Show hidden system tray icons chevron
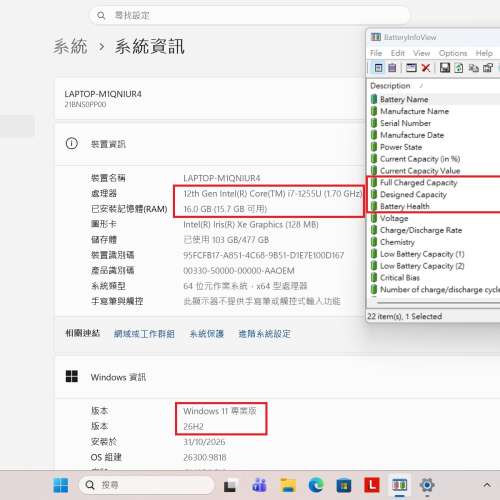Screen dimensions: 500x500 [x=487, y=485]
